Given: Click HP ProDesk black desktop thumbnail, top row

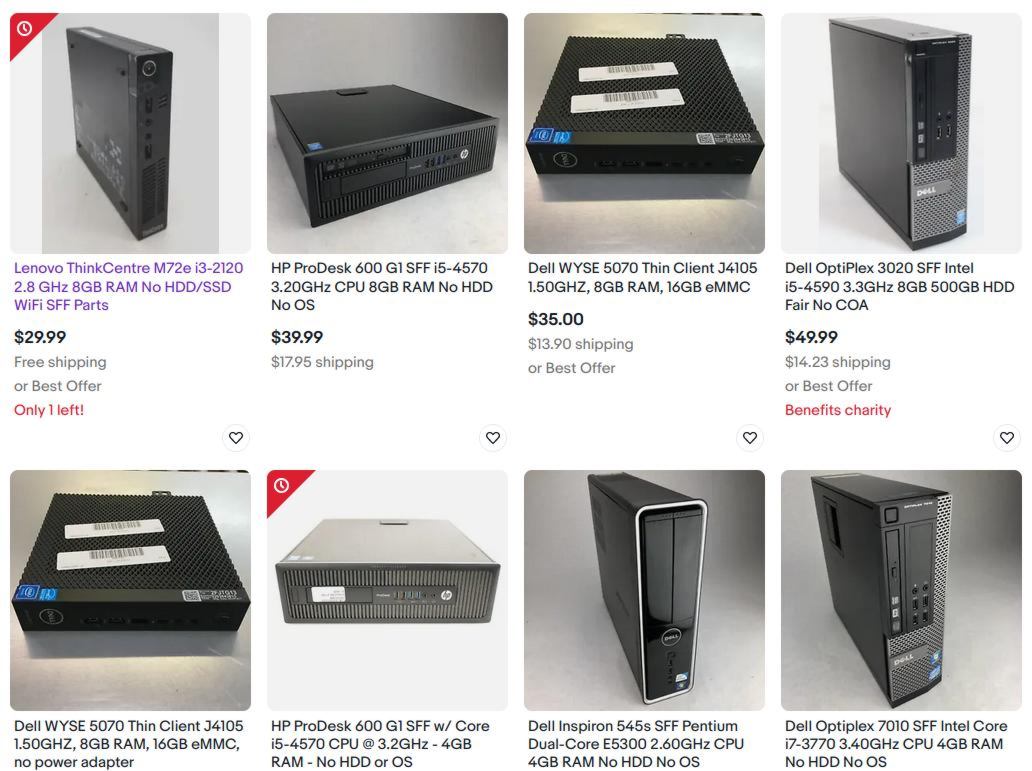Looking at the screenshot, I should [x=387, y=133].
